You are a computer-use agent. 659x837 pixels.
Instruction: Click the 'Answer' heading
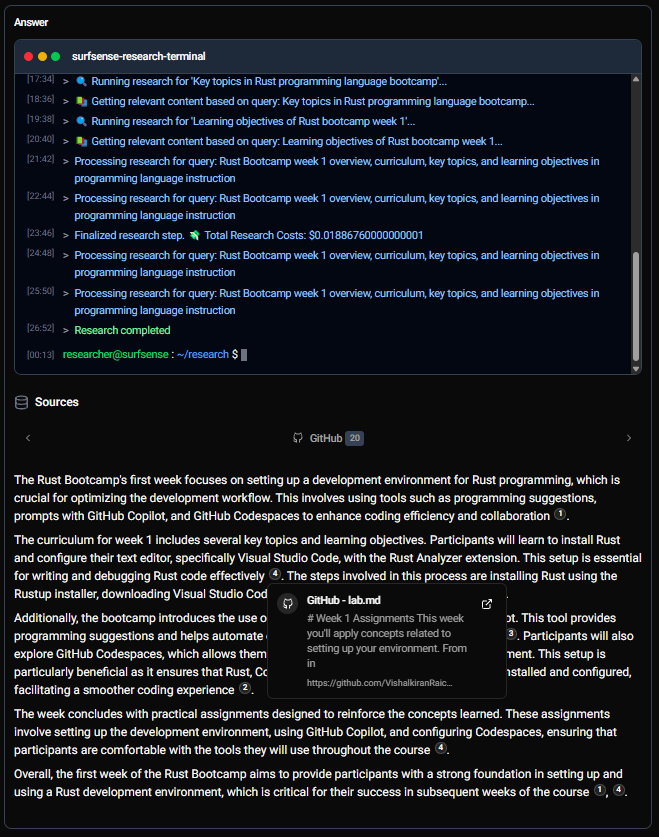31,22
